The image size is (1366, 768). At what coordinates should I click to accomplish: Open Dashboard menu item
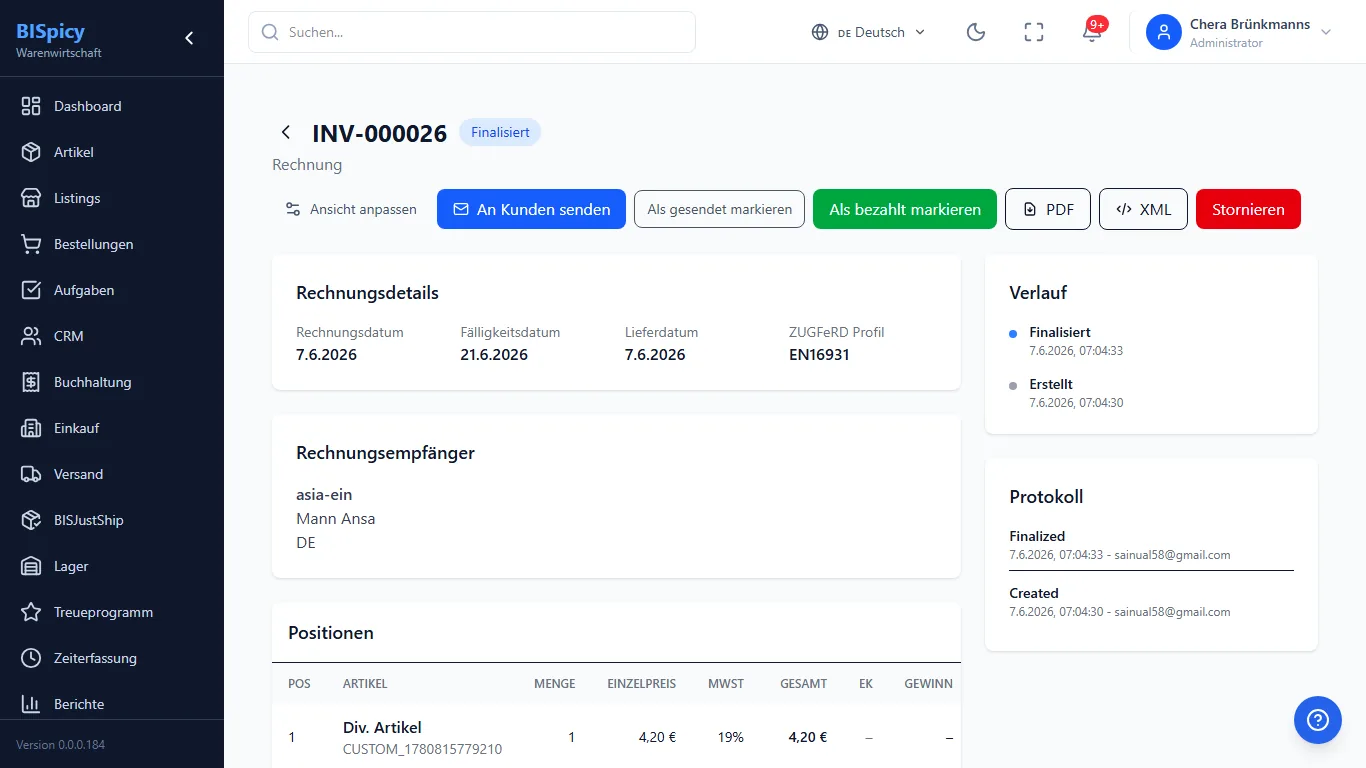click(x=112, y=106)
